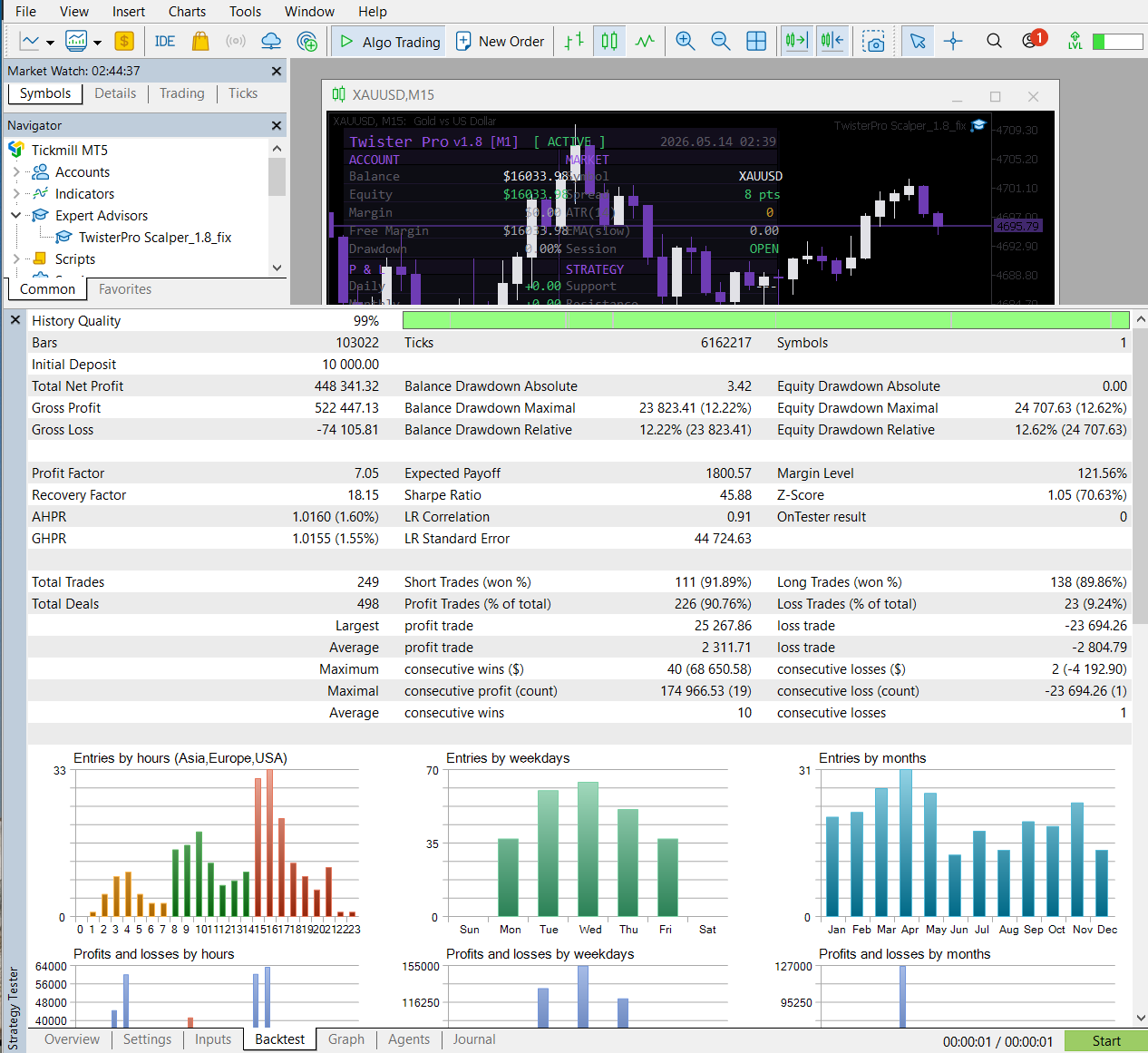The image size is (1148, 1053).
Task: Open the new chart line icon
Action: (x=30, y=41)
